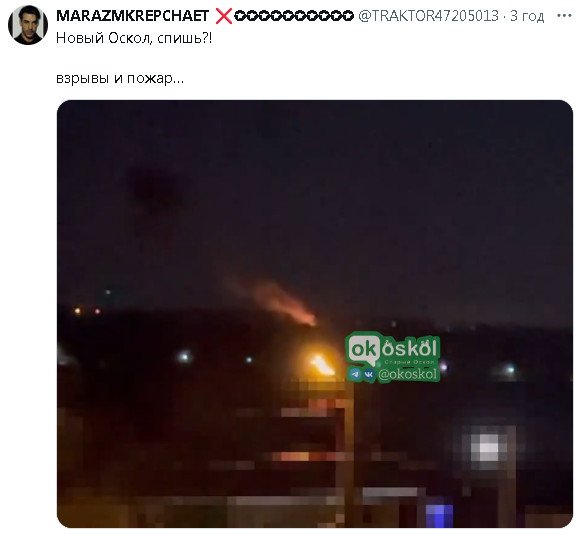The height and width of the screenshot is (535, 581).
Task: Open the @TRAKTOR47205013 handle link
Action: [x=428, y=16]
